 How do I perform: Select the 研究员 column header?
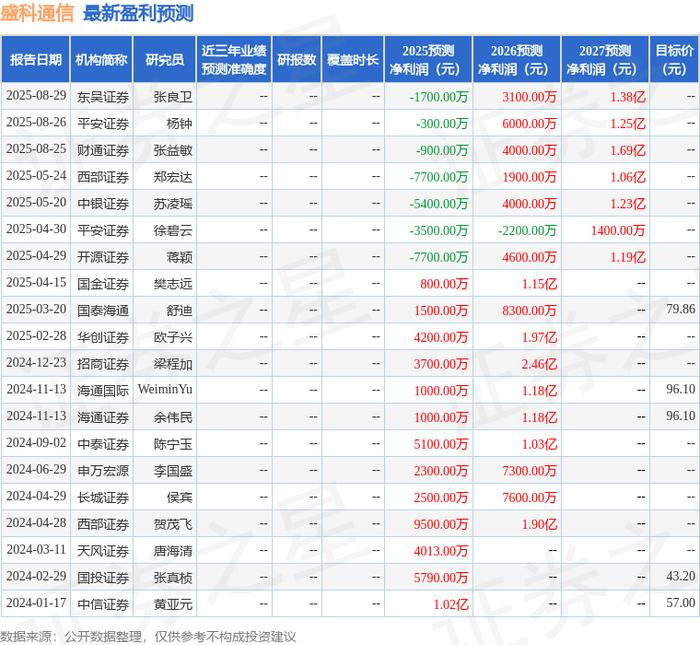point(165,59)
